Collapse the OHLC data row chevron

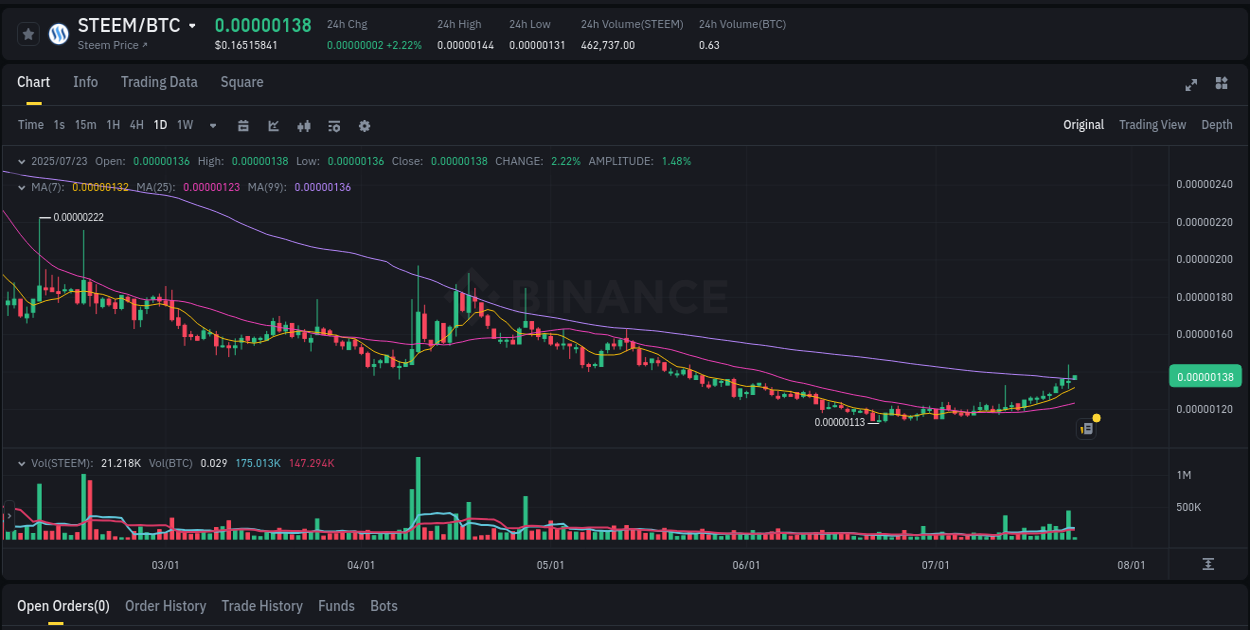[22, 160]
